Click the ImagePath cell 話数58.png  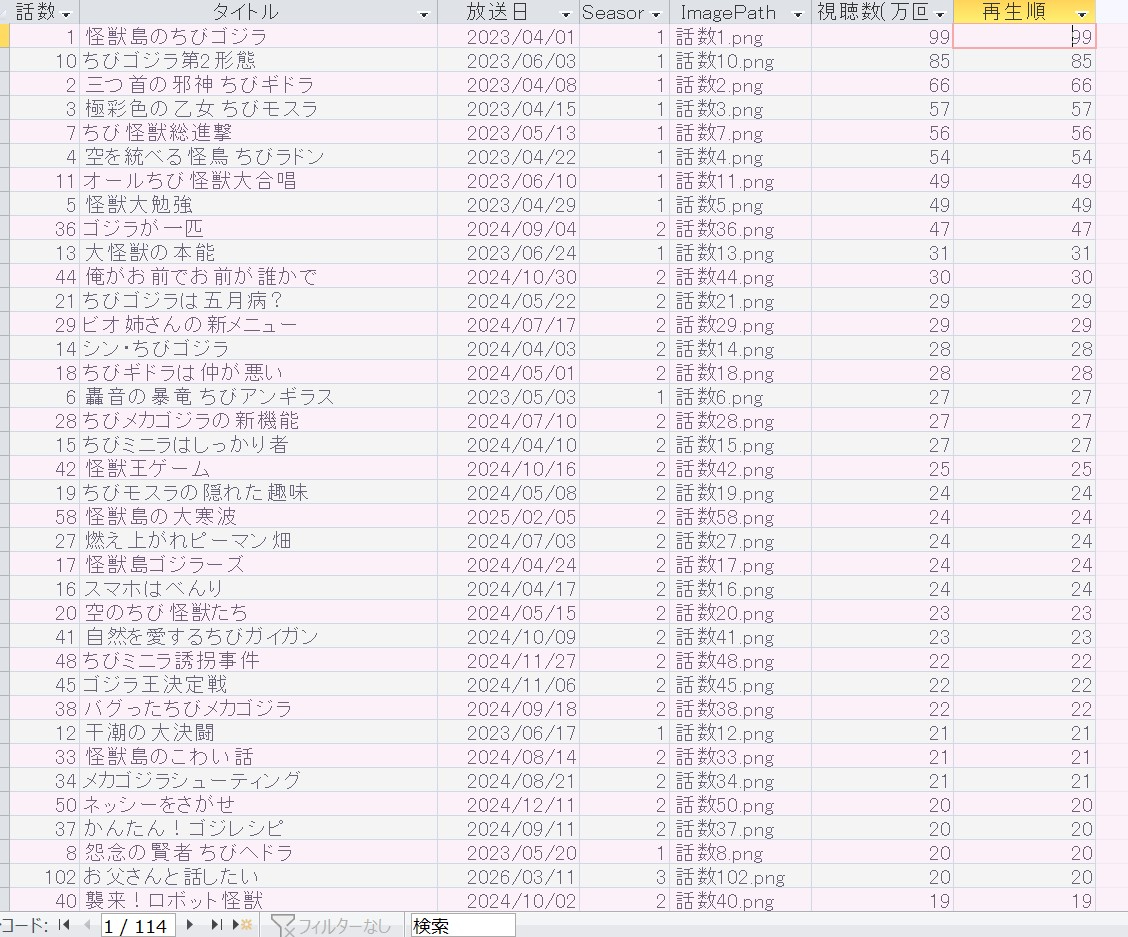point(740,517)
